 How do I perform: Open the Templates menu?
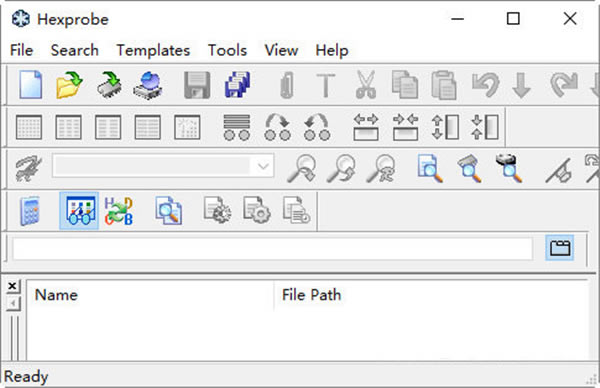(x=153, y=50)
